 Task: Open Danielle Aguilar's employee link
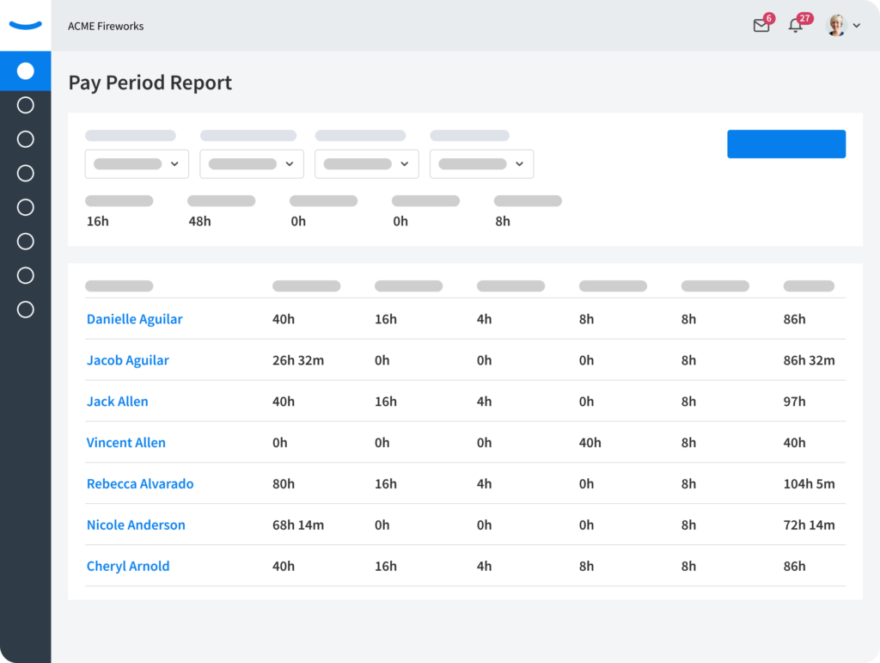pos(135,319)
